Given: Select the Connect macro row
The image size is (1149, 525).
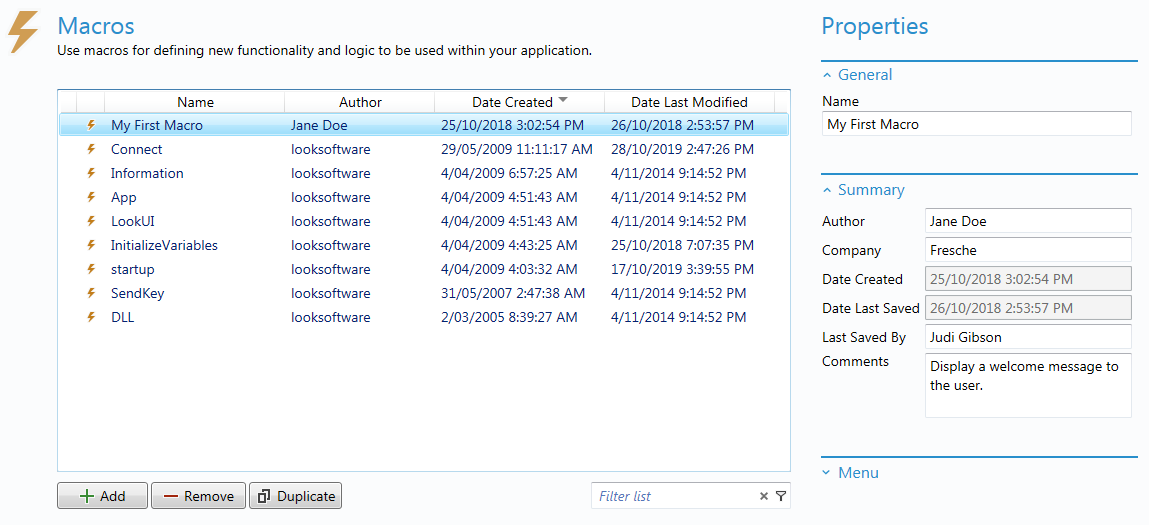Looking at the screenshot, I should pos(424,150).
